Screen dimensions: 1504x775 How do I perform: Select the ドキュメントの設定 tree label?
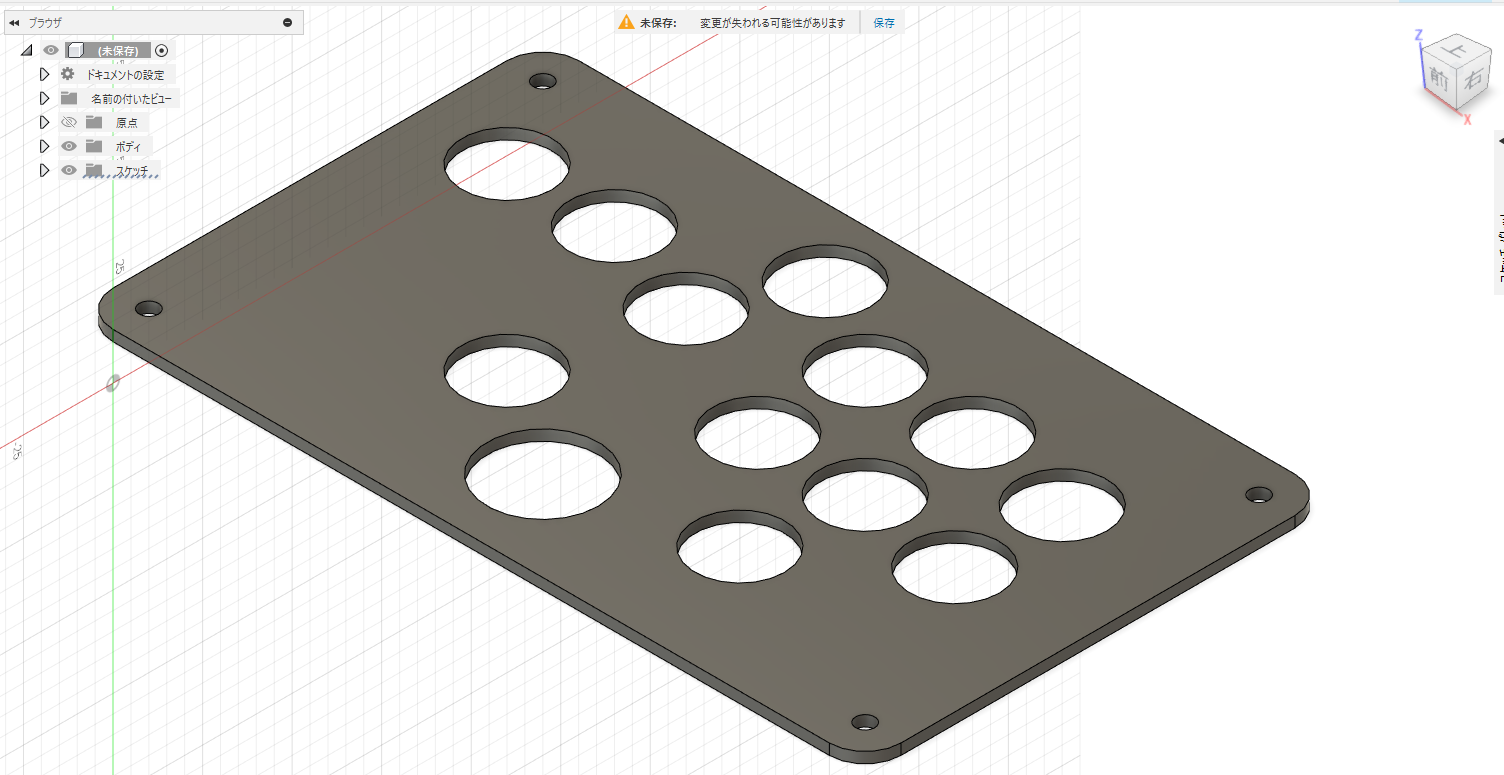tap(125, 75)
